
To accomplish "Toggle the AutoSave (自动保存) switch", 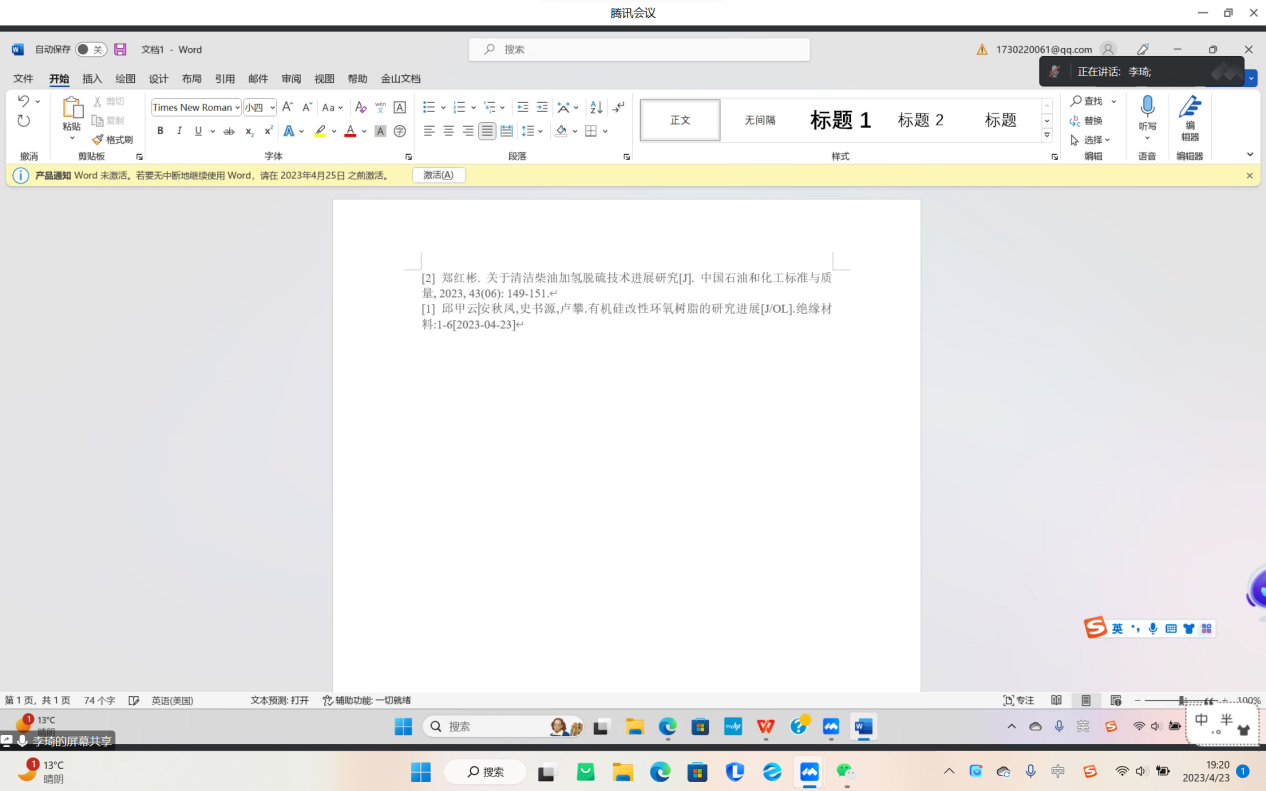I will pyautogui.click(x=91, y=49).
